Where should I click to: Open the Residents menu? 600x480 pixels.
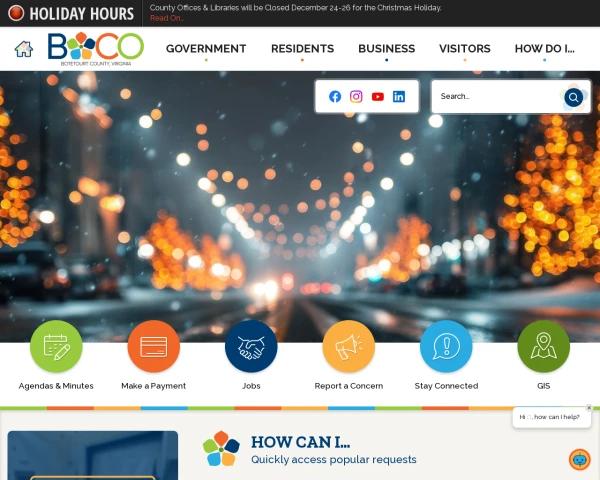pos(302,49)
